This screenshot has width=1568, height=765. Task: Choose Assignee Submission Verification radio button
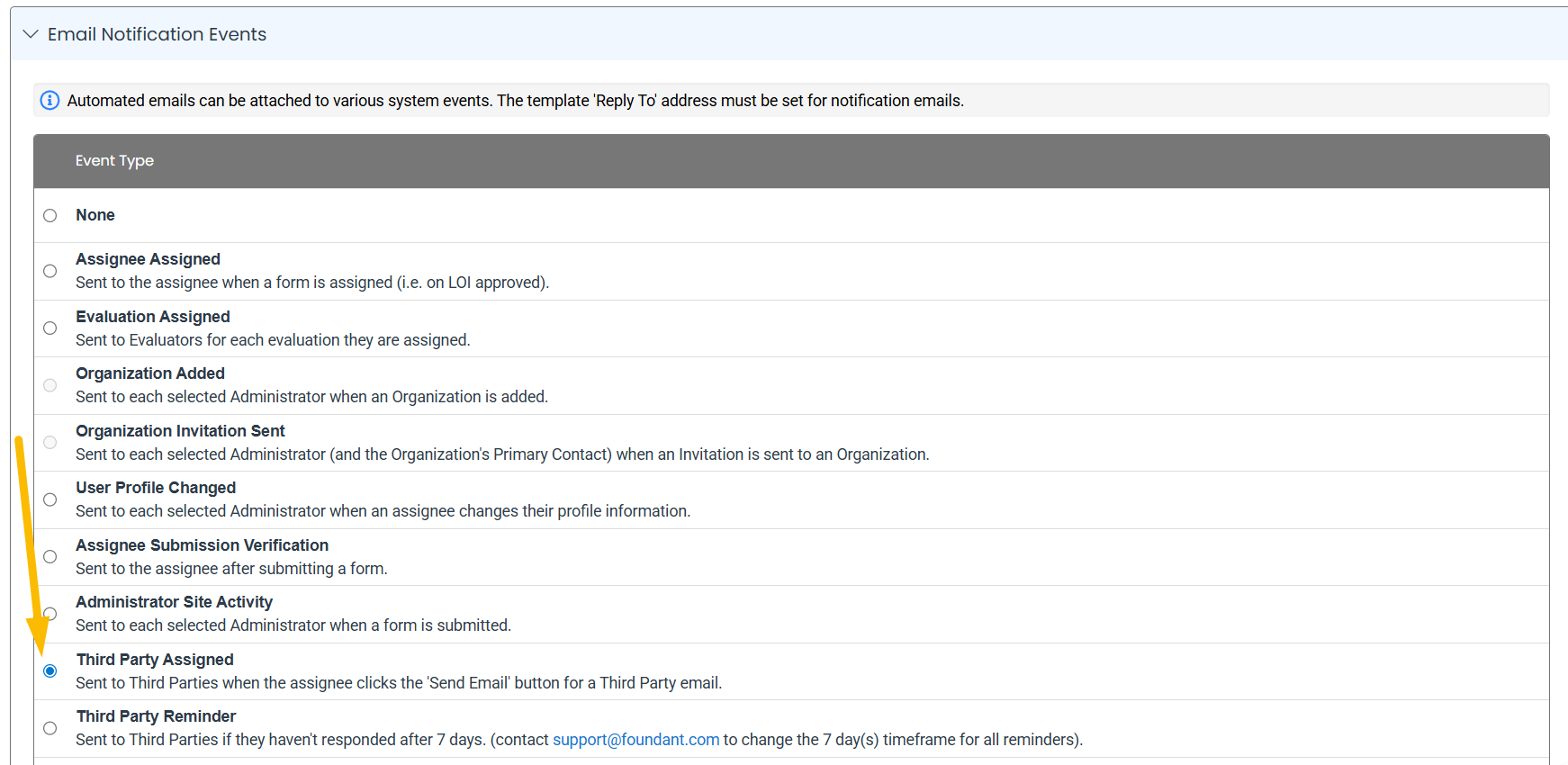pos(50,557)
